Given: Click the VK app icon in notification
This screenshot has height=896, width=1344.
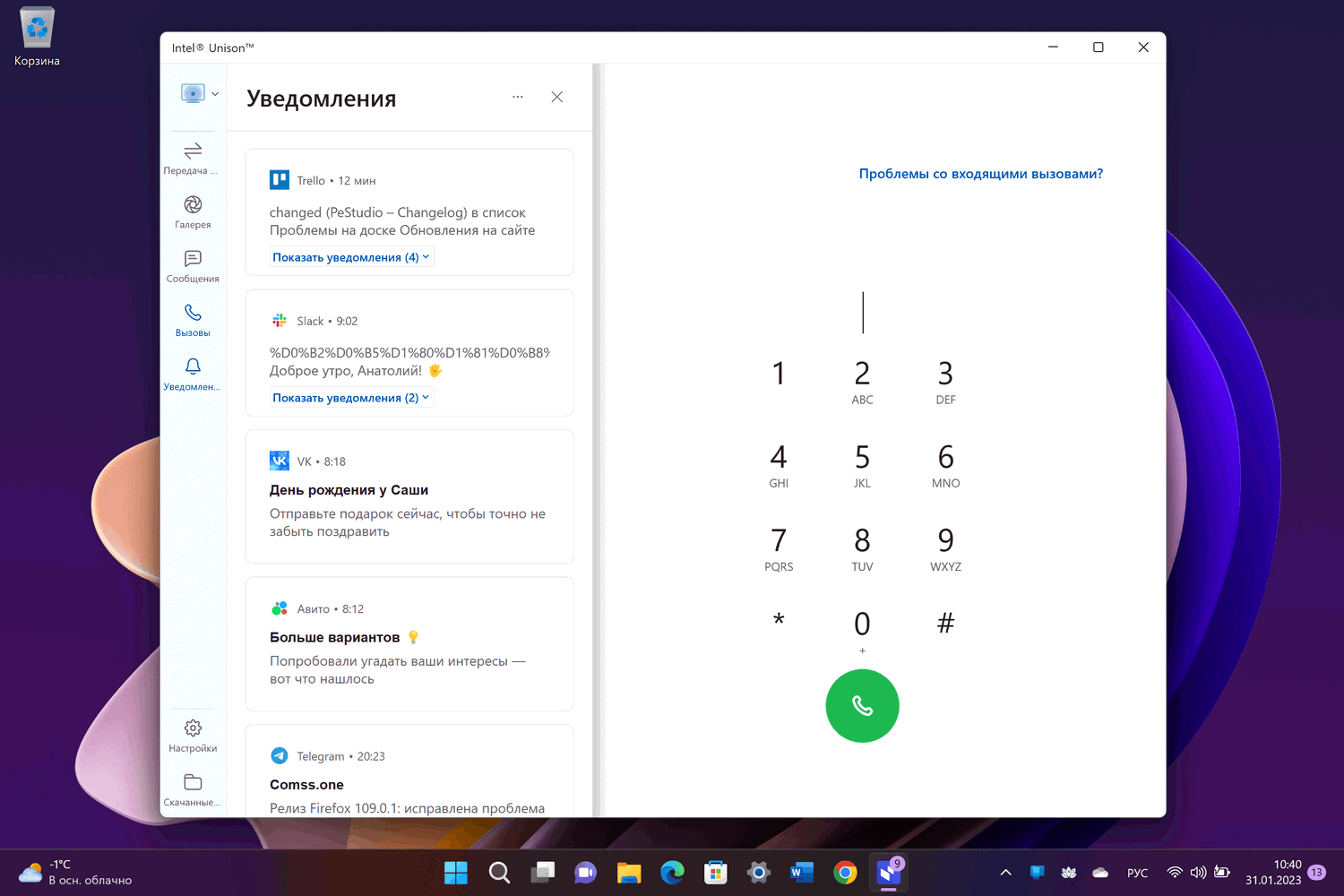Looking at the screenshot, I should click(x=280, y=461).
